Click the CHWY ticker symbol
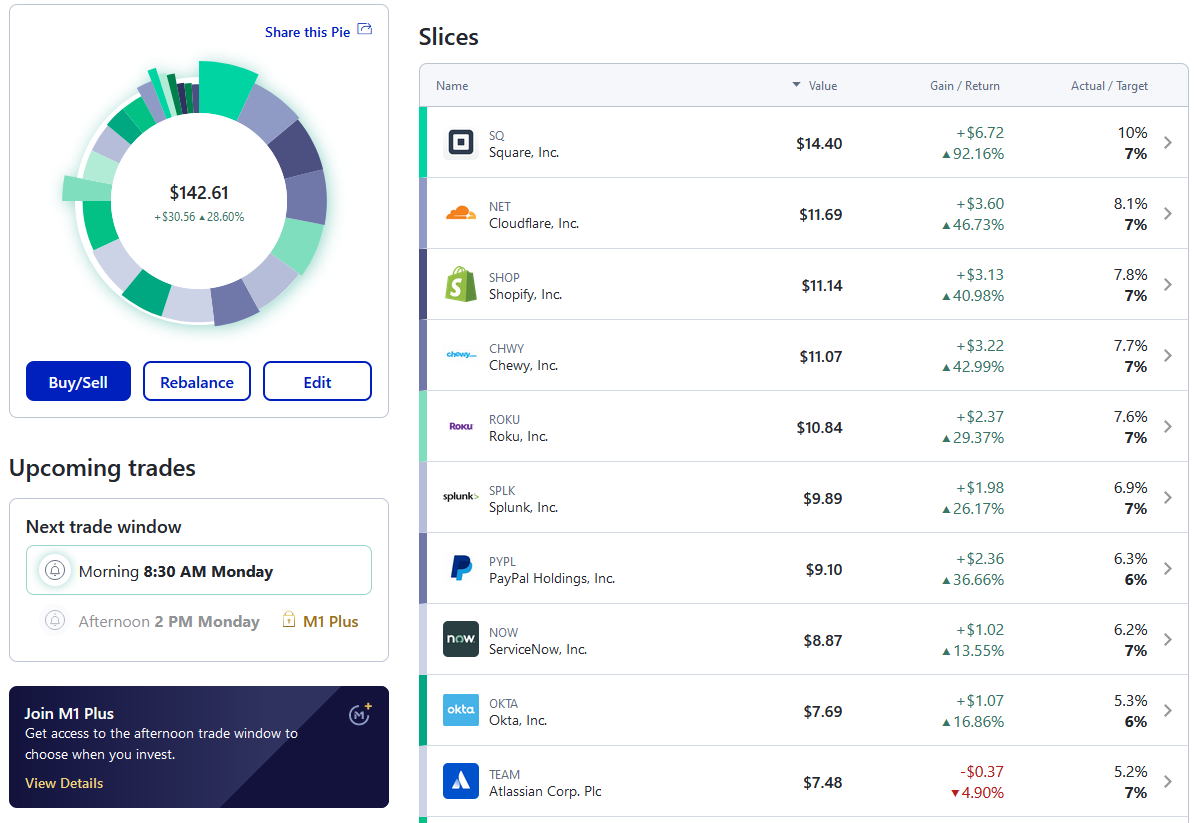This screenshot has height=823, width=1197. [507, 349]
